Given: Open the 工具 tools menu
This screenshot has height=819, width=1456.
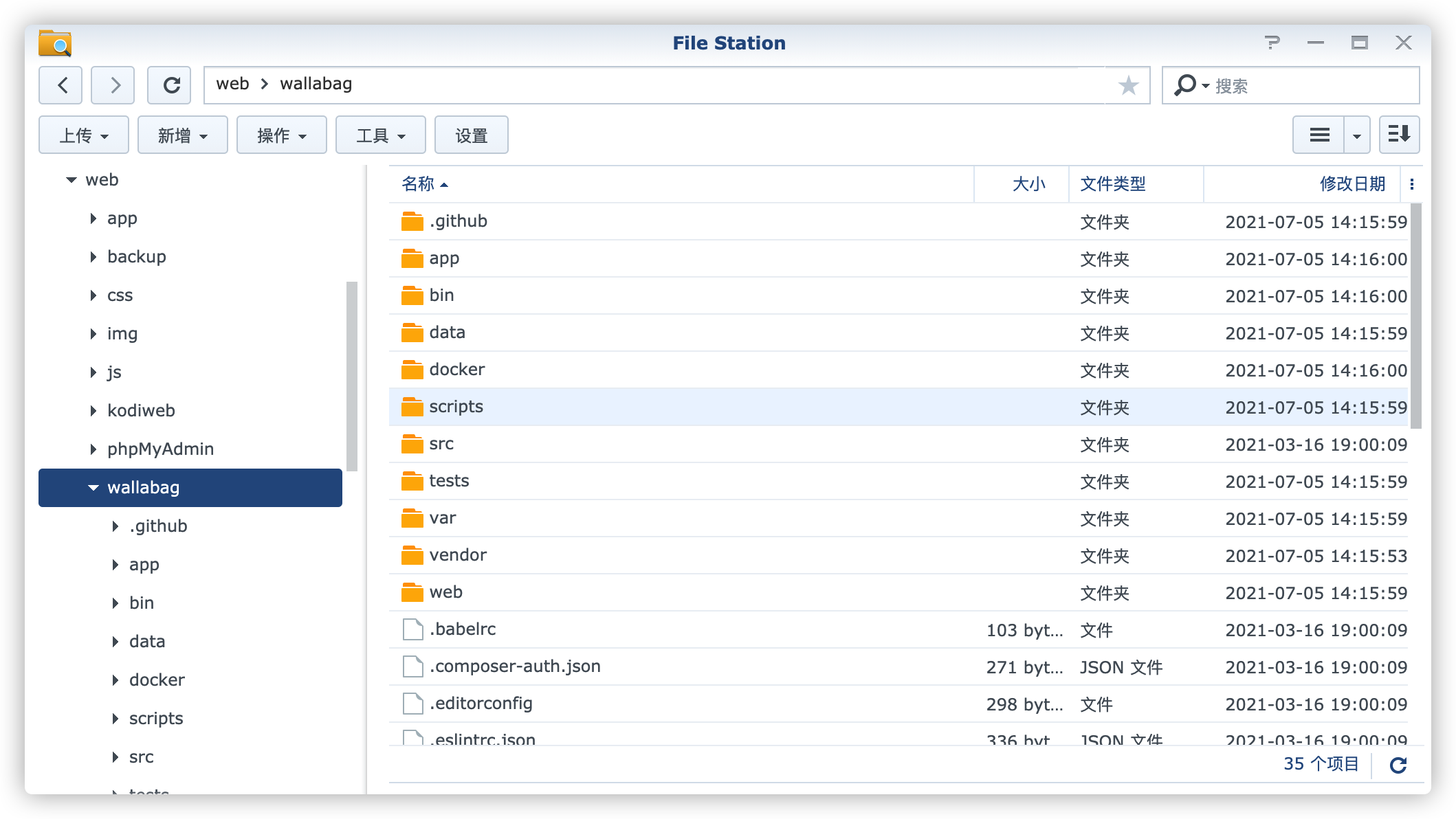Looking at the screenshot, I should (380, 135).
